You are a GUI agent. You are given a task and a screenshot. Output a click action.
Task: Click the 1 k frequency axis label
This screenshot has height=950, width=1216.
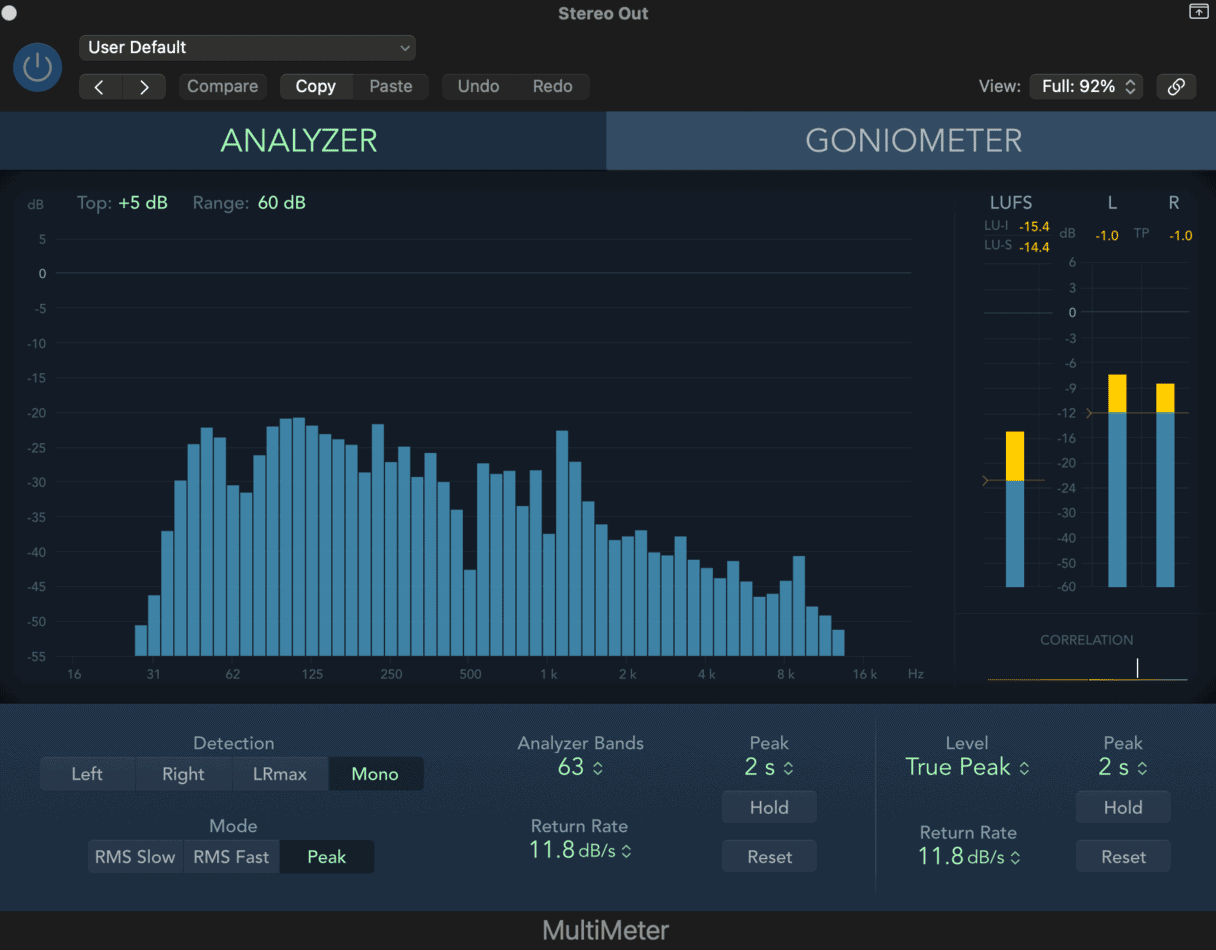549,674
